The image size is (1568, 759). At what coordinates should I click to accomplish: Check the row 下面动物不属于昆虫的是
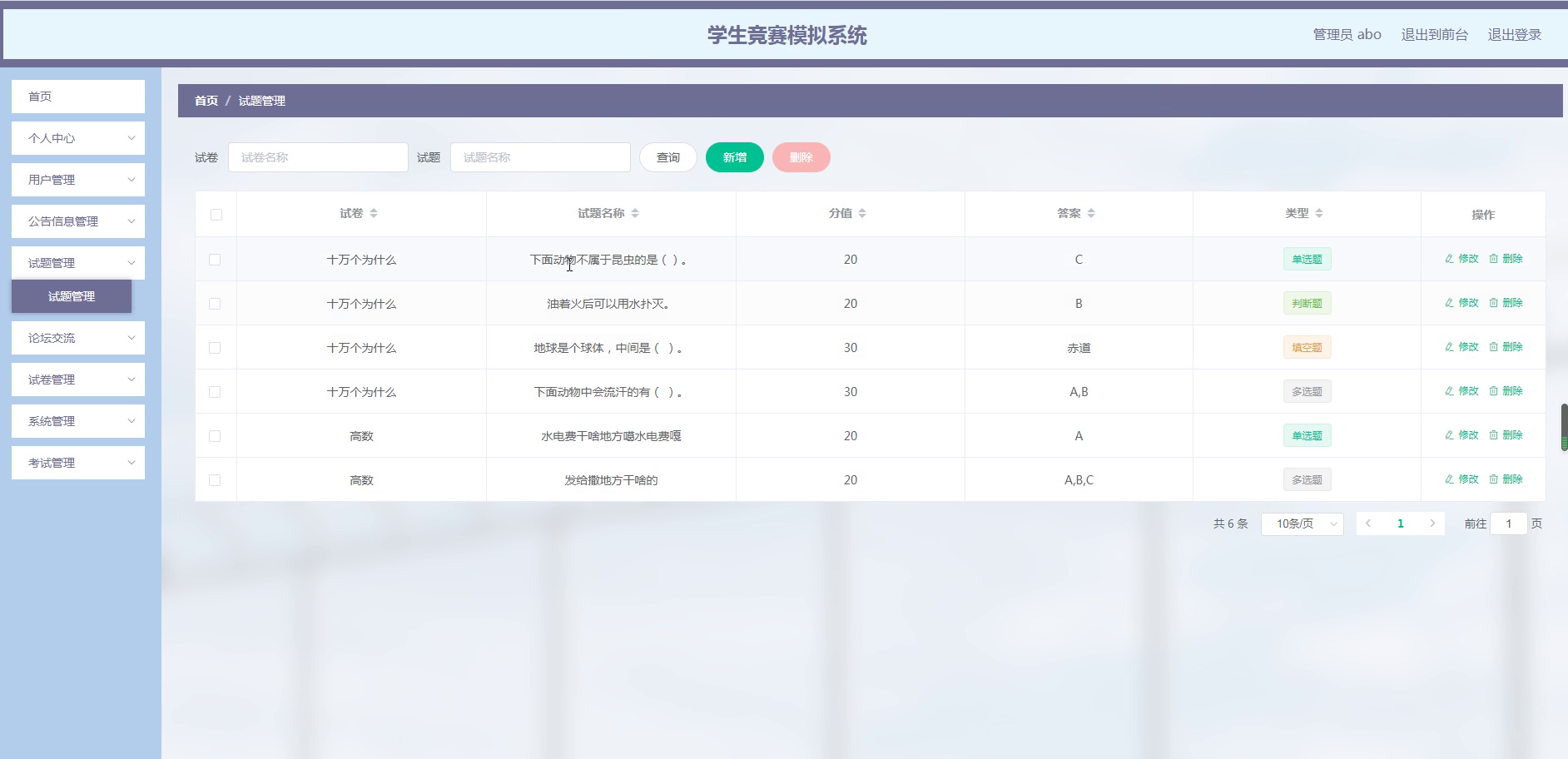[215, 260]
